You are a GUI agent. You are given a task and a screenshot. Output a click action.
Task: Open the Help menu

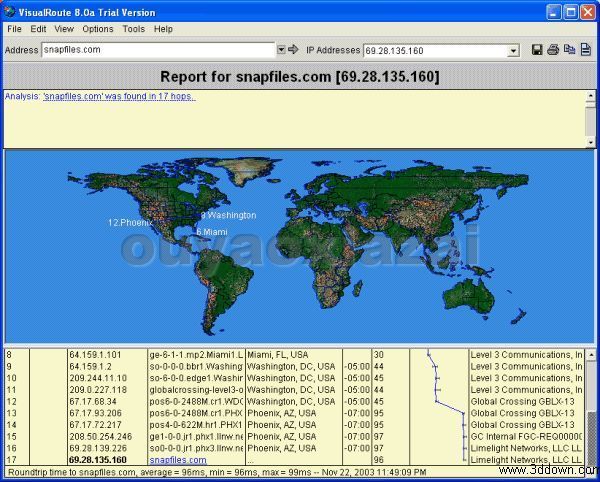pyautogui.click(x=163, y=29)
